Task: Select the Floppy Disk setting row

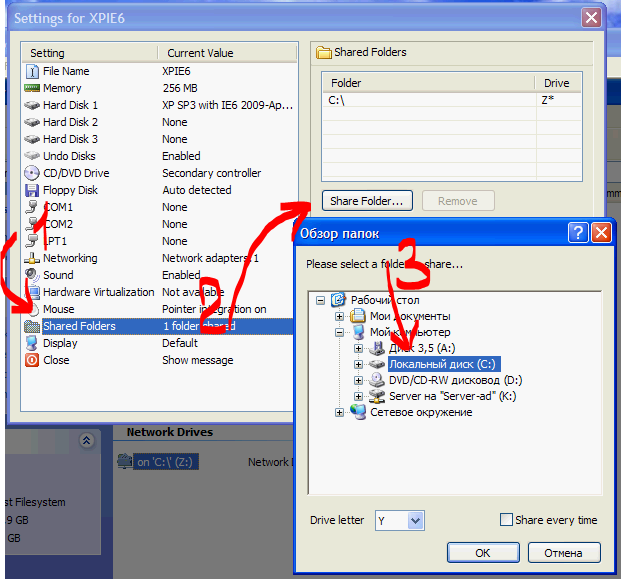Action: coord(158,190)
